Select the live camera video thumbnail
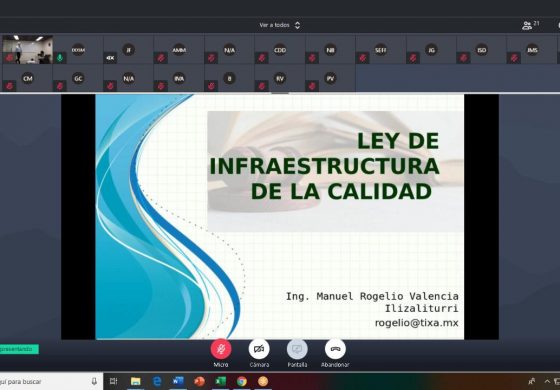Viewport: 560px width, 390px height. tap(28, 49)
